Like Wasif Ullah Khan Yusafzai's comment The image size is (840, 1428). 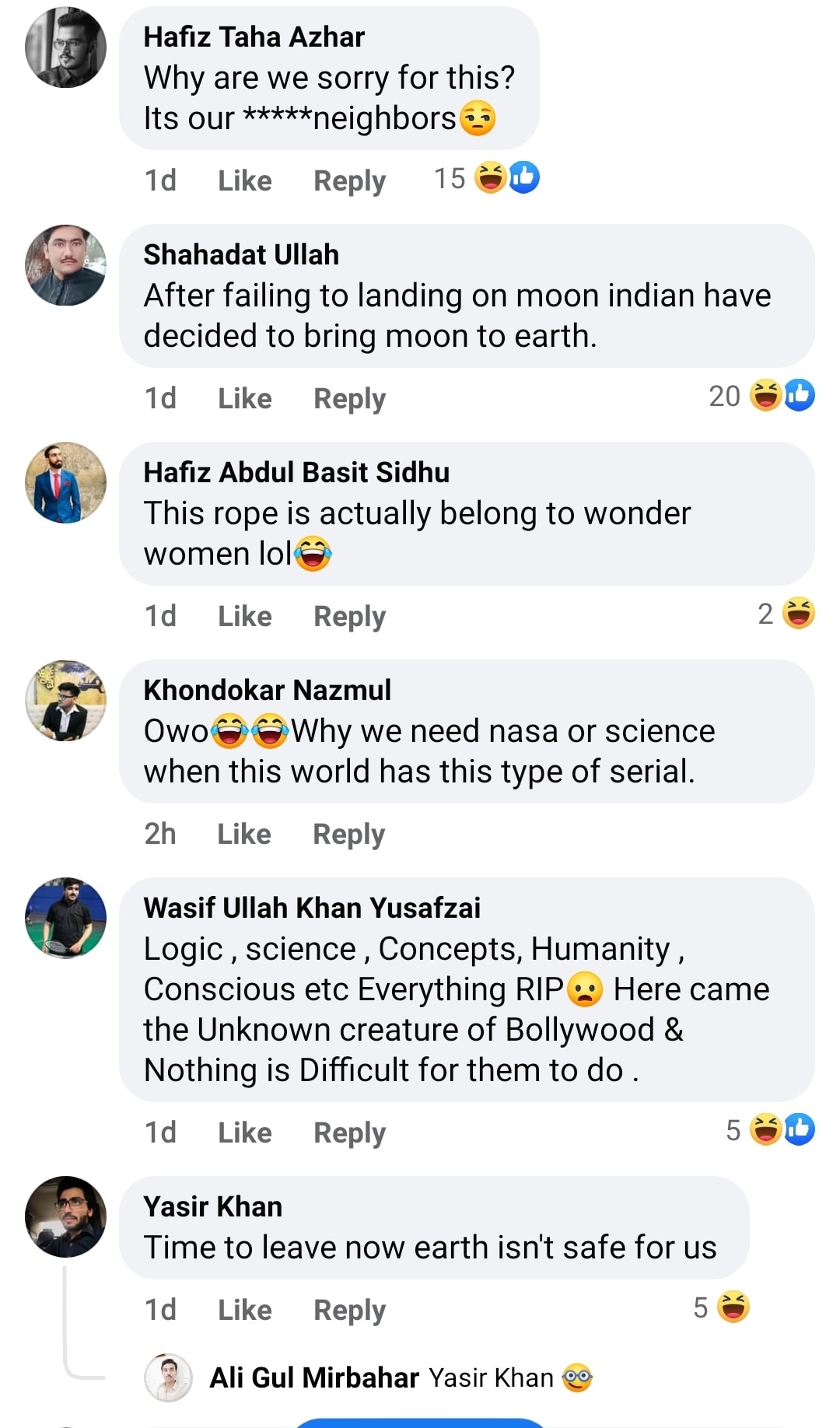(244, 1133)
